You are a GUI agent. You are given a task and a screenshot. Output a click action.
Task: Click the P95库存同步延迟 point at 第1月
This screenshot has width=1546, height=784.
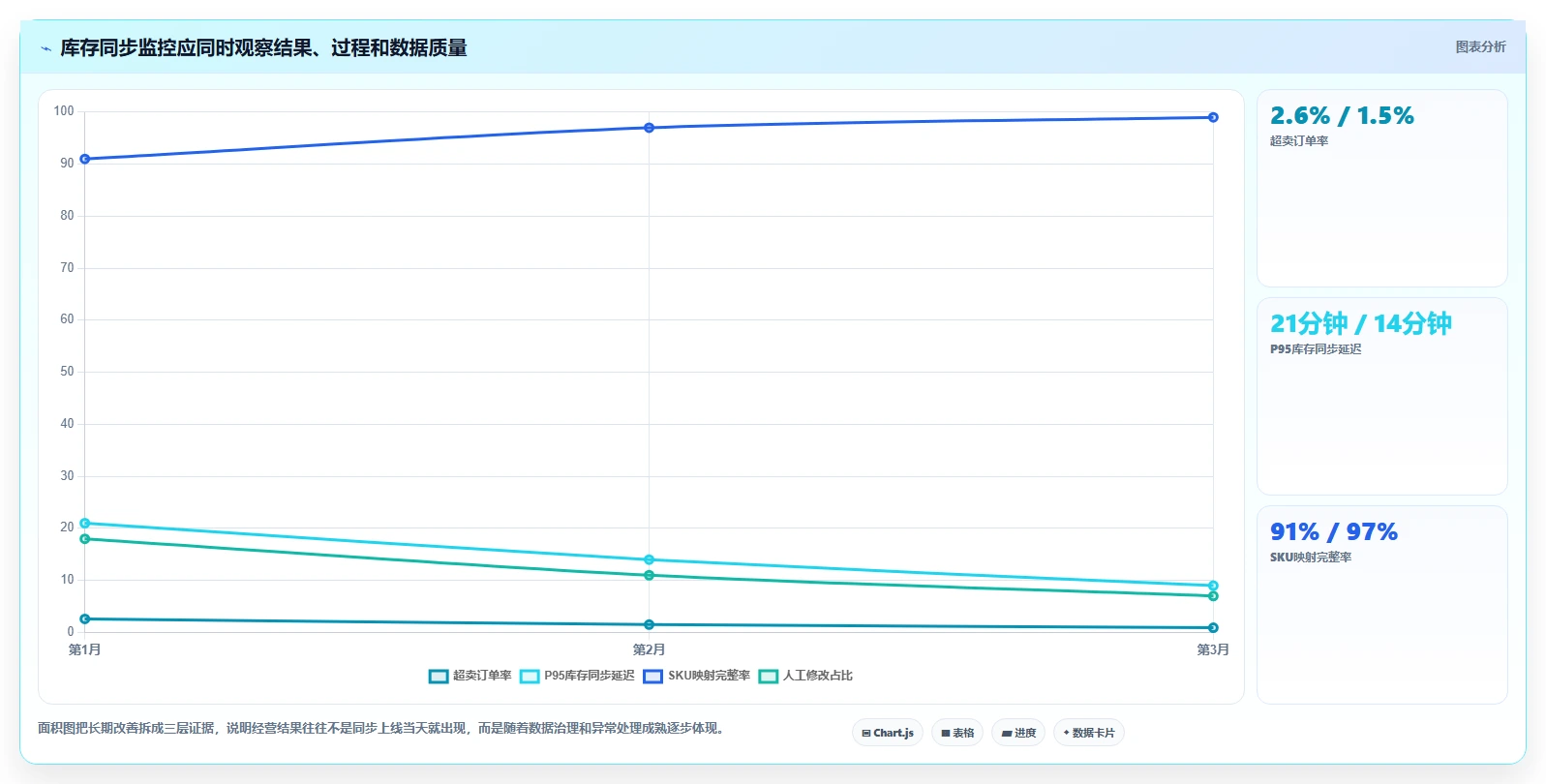tap(85, 524)
